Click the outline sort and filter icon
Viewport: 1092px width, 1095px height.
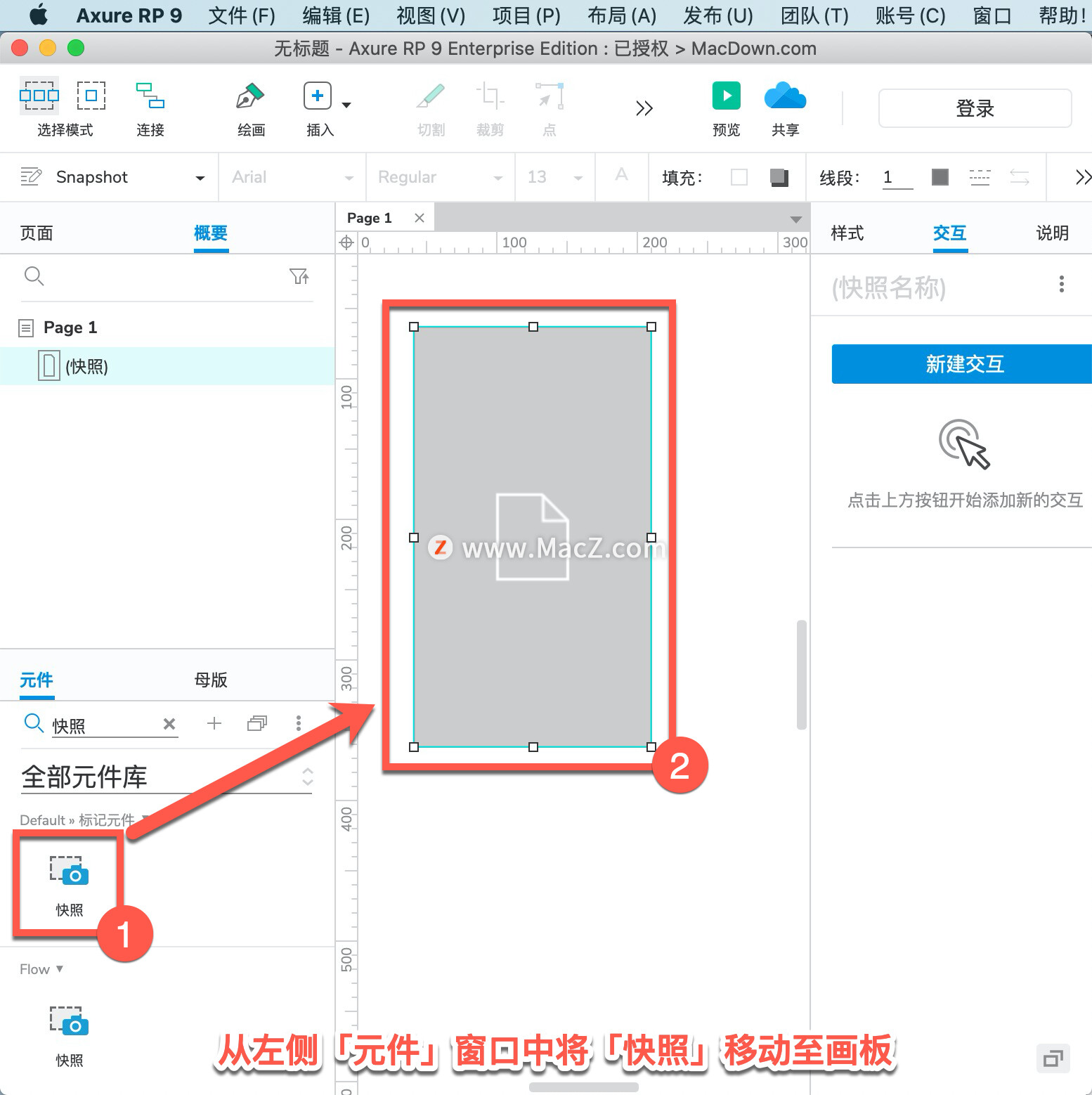pos(299,276)
